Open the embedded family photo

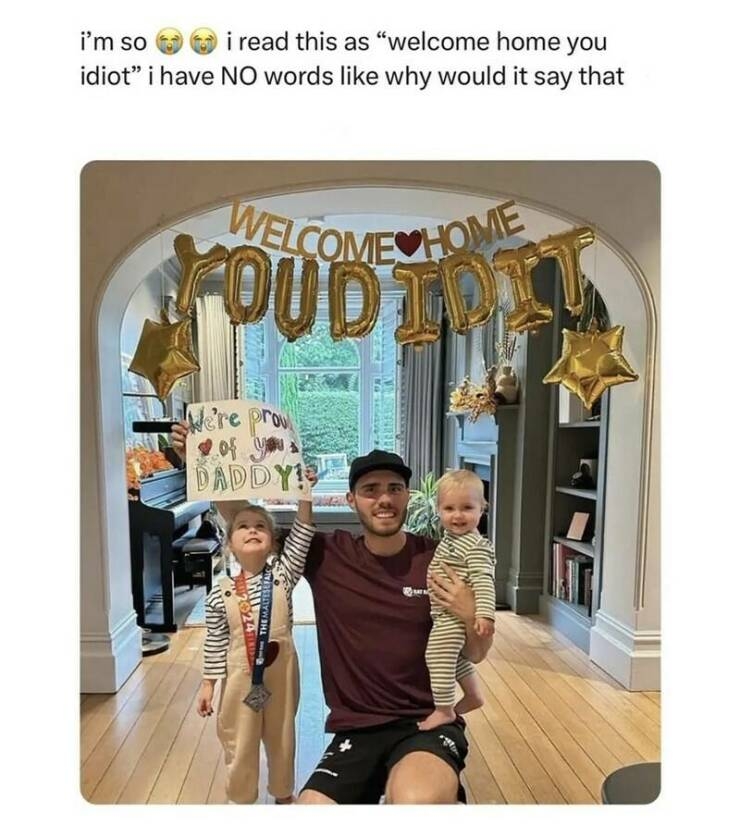click(371, 482)
